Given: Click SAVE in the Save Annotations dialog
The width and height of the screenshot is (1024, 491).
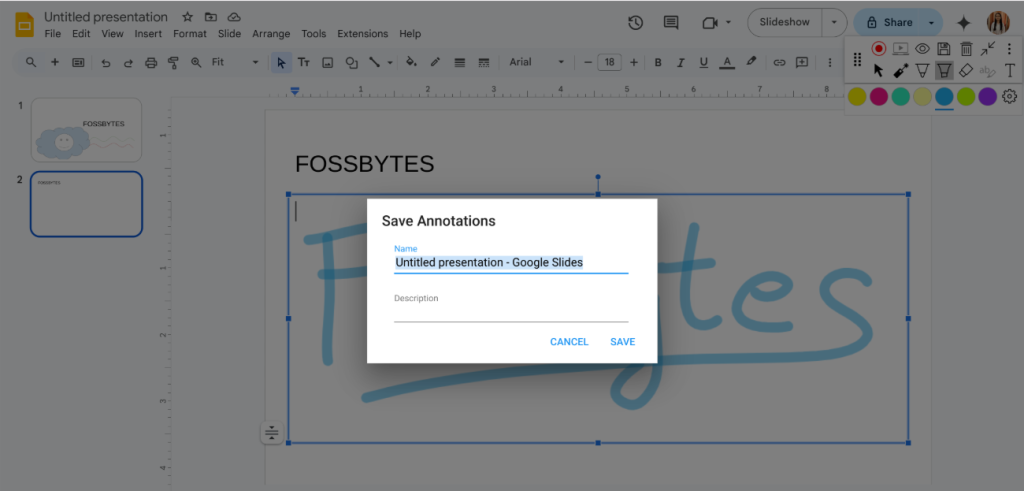Looking at the screenshot, I should point(622,342).
